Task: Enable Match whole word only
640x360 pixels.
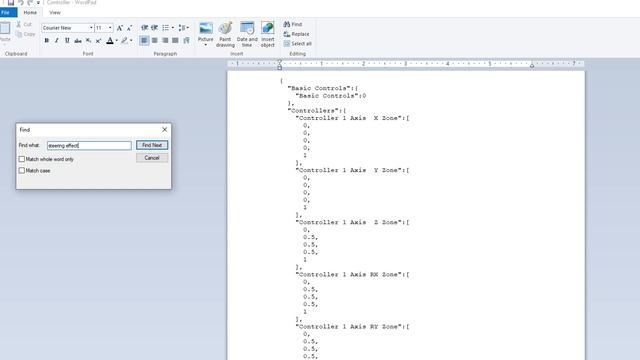Action: (22, 159)
